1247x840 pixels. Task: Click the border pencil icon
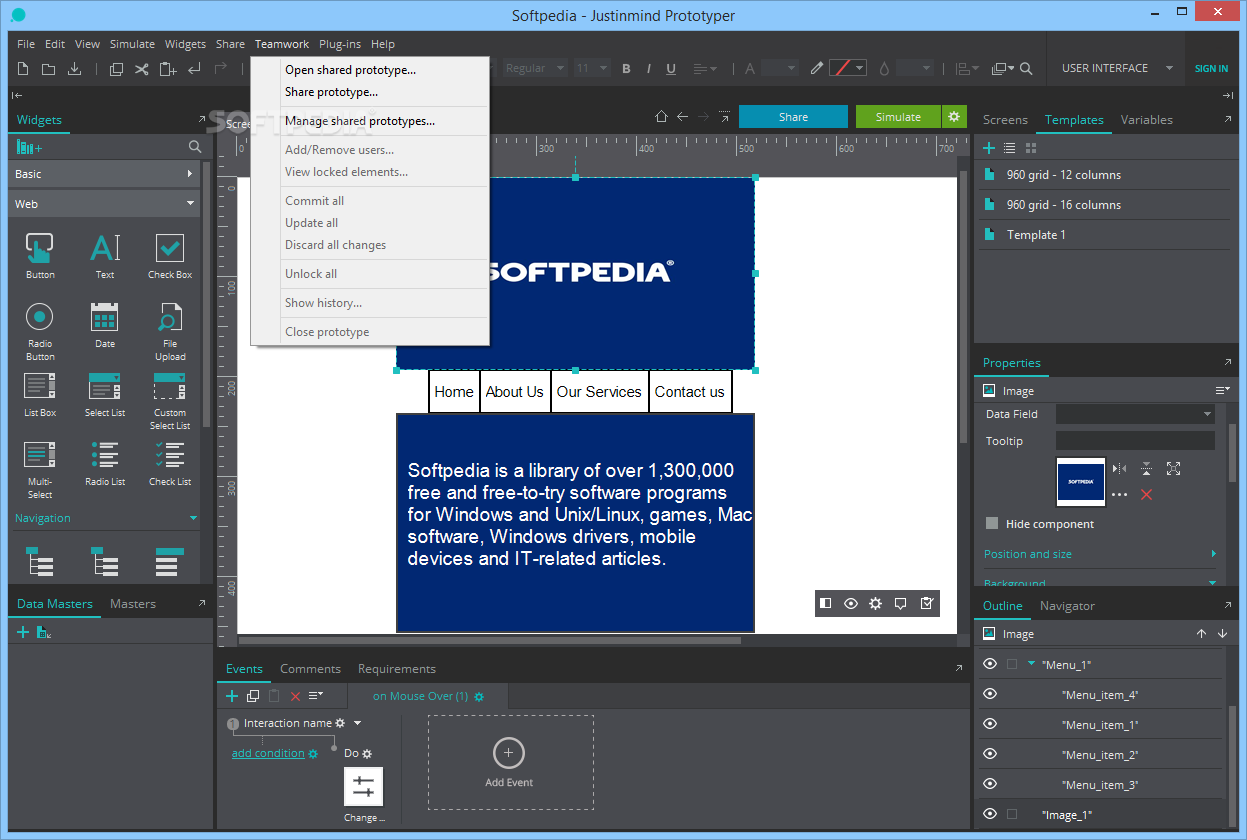pyautogui.click(x=817, y=68)
